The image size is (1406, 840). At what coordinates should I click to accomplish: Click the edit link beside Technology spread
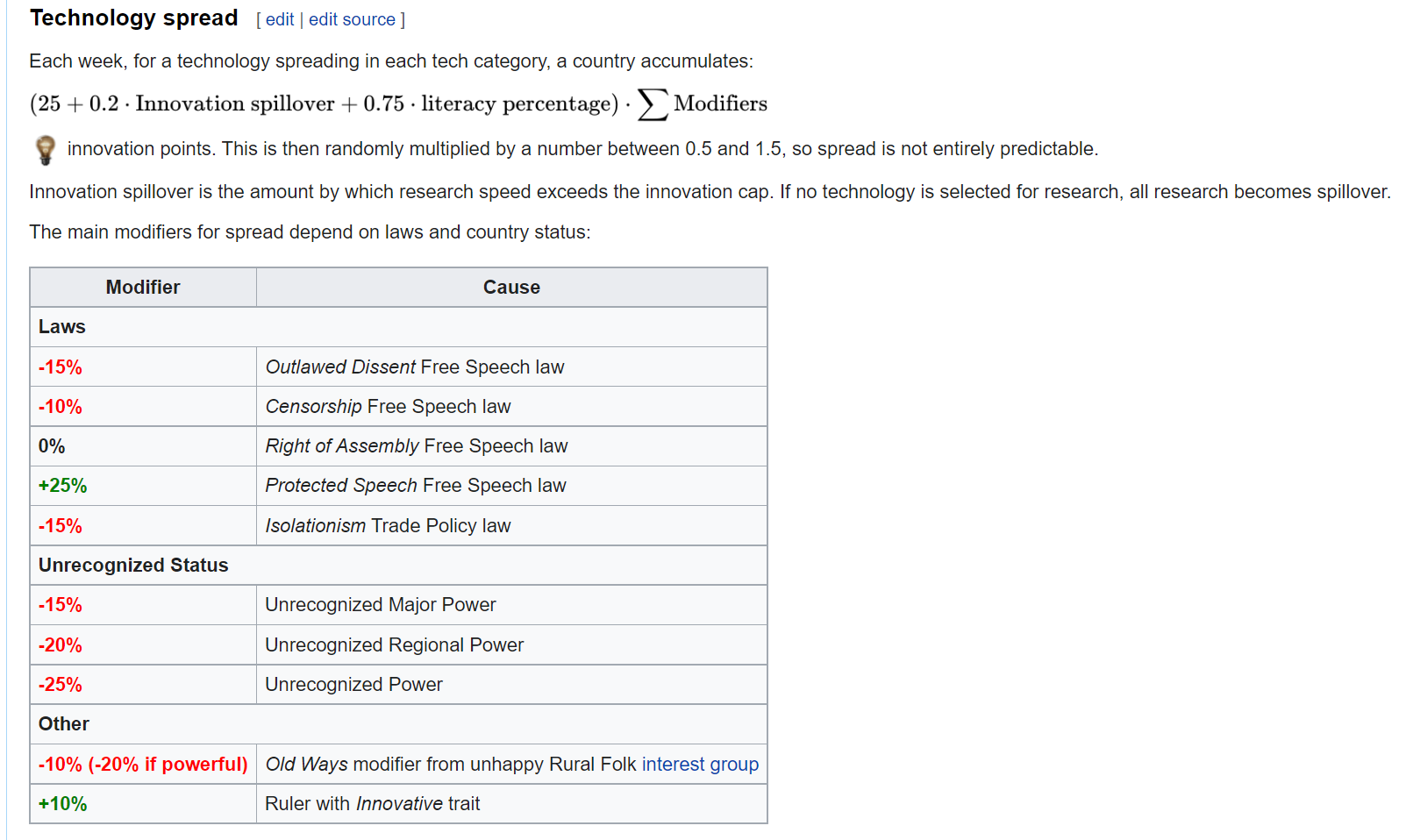(x=280, y=19)
